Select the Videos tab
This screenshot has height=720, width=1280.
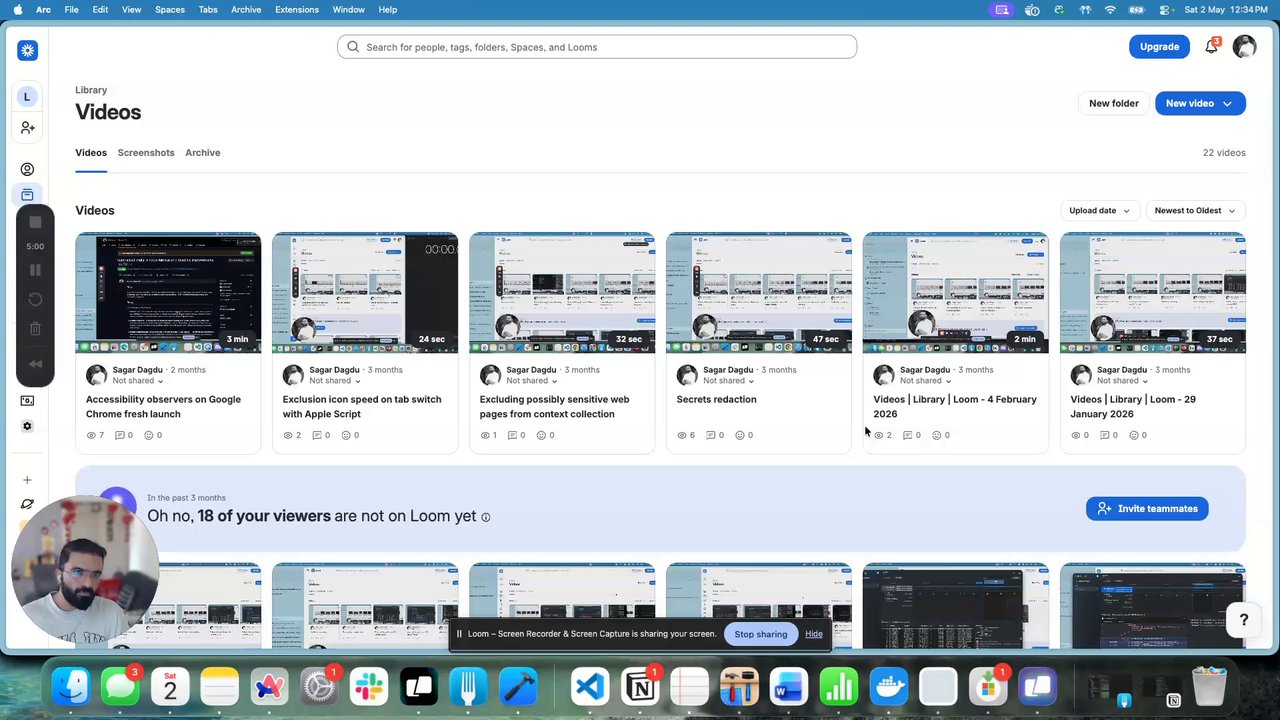[x=91, y=153]
